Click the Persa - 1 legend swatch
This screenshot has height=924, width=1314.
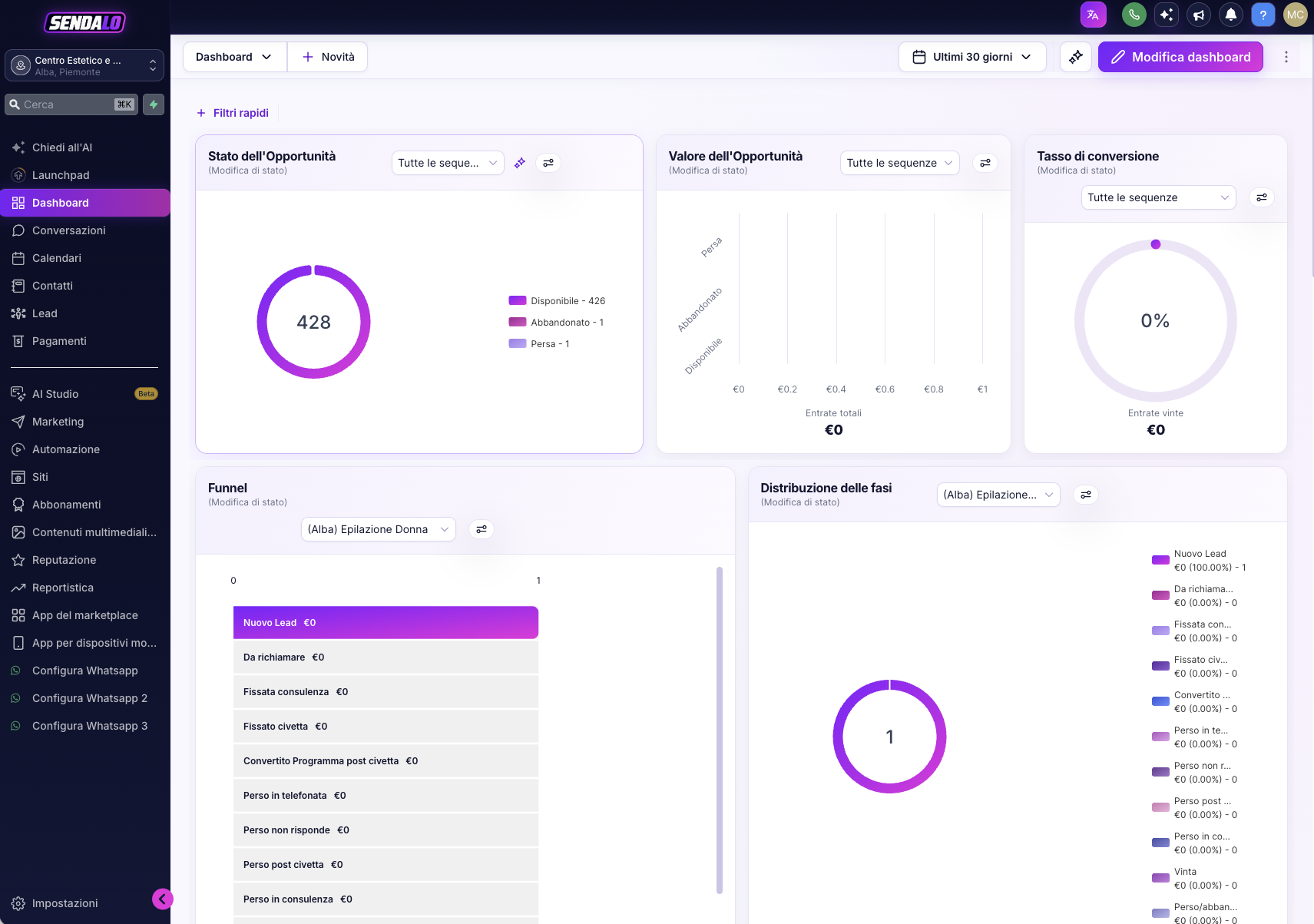(x=518, y=344)
